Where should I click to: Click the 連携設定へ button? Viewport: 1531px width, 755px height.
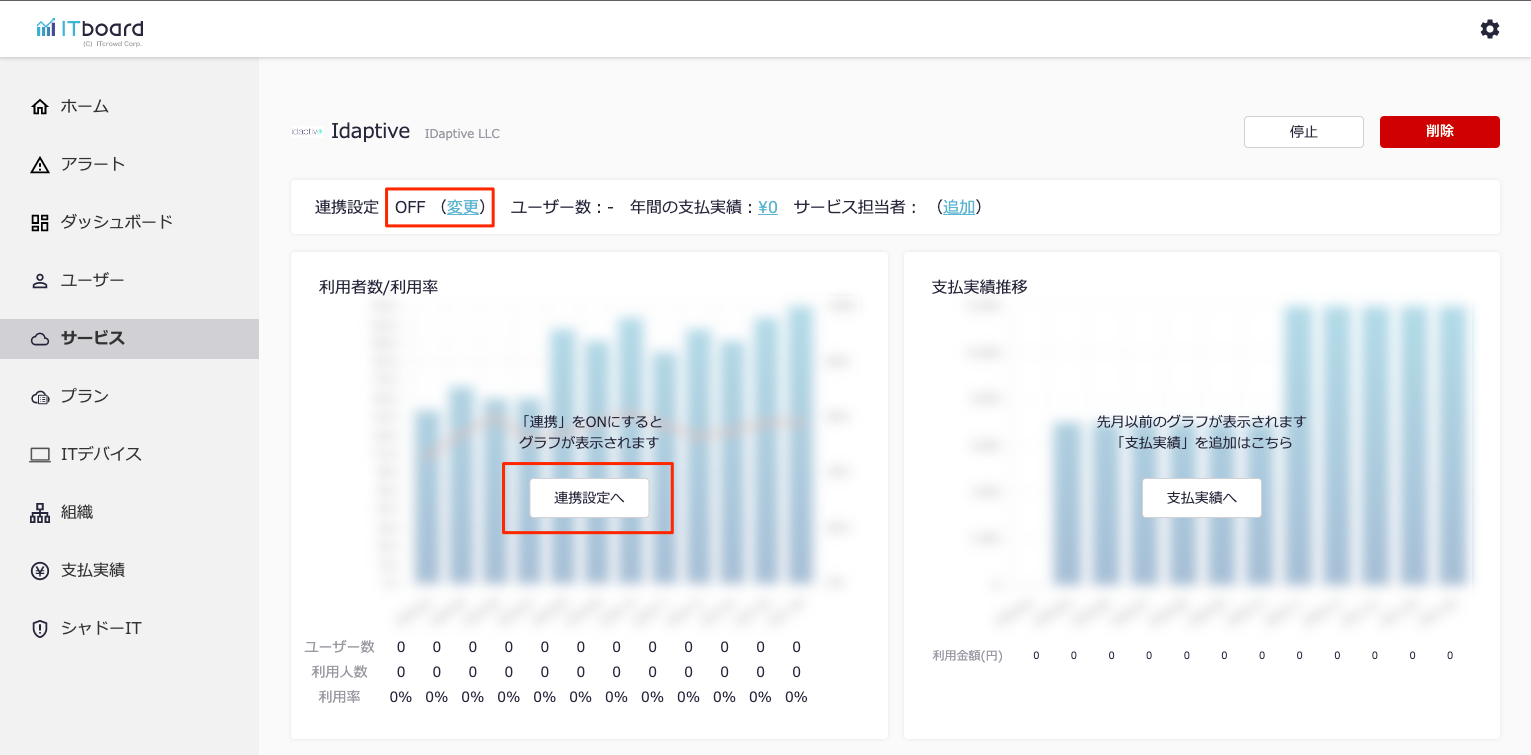coord(589,497)
